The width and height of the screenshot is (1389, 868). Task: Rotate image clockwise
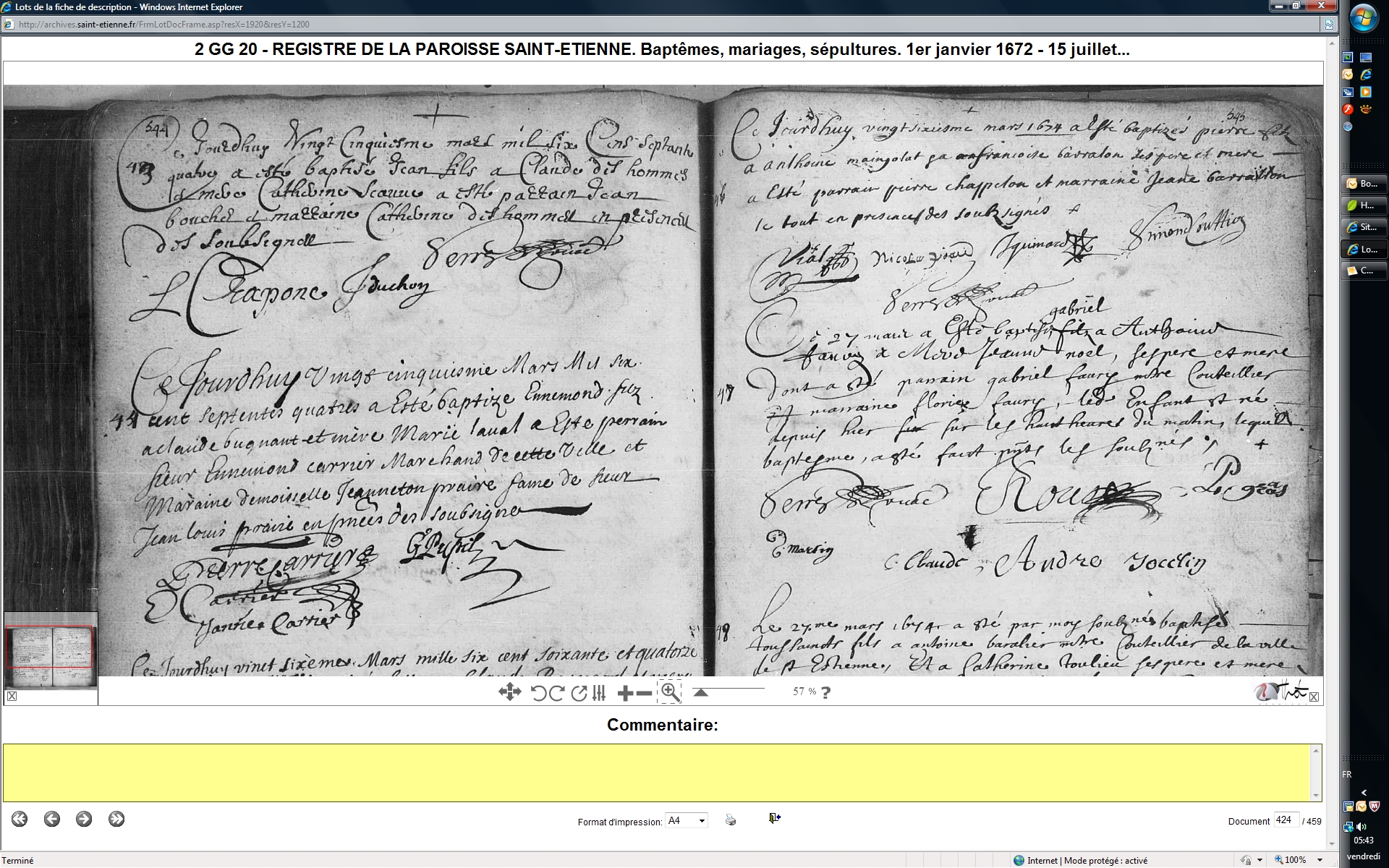(556, 693)
